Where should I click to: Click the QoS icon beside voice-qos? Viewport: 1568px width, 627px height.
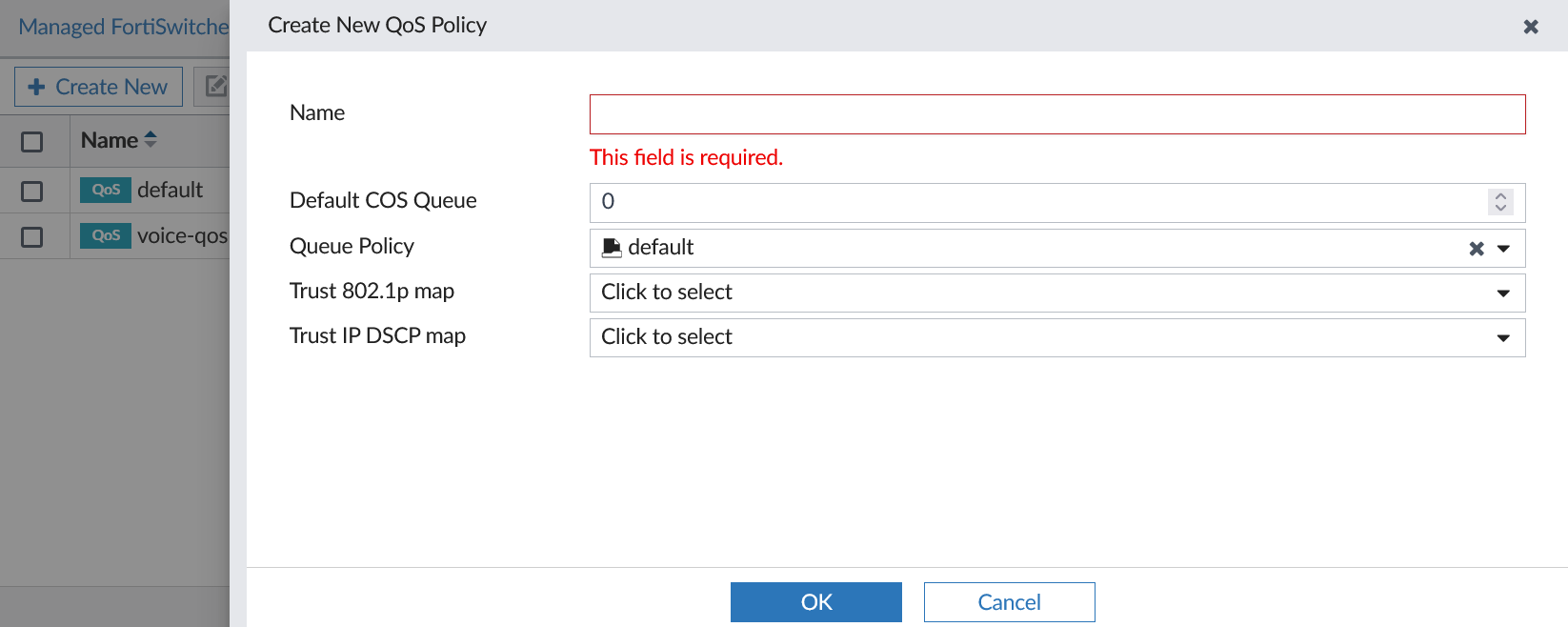pos(105,235)
